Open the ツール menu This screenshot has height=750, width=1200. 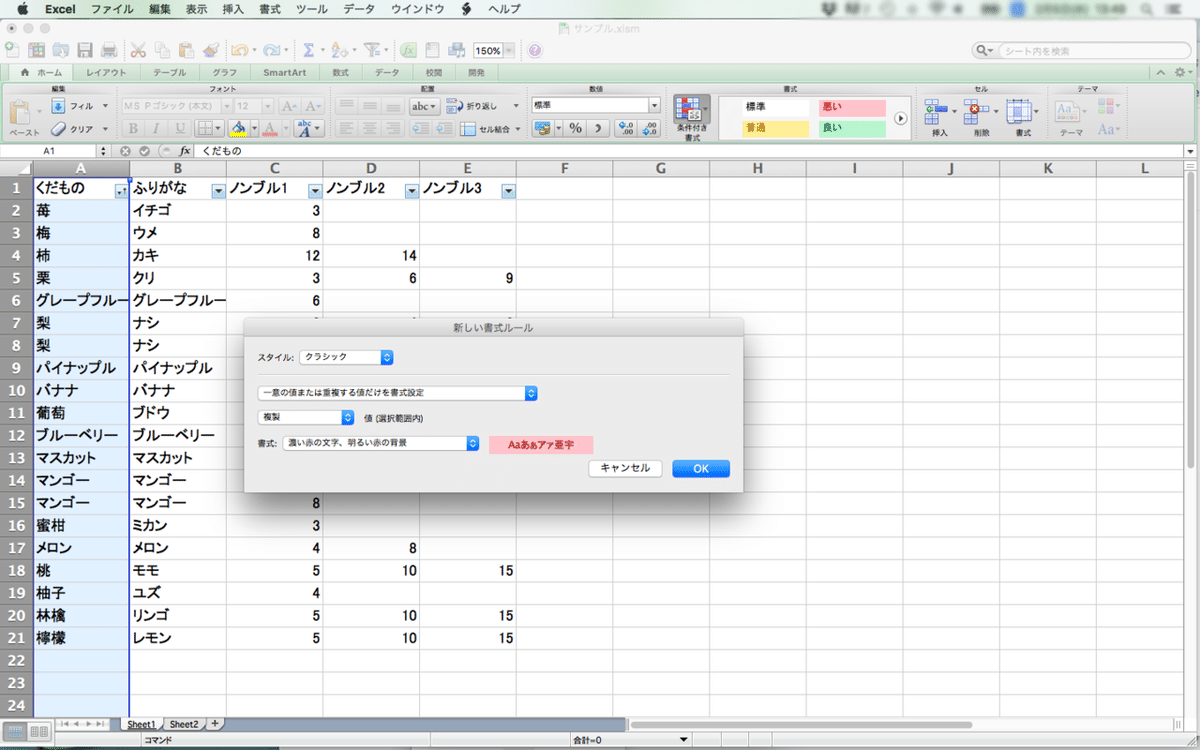coord(310,9)
